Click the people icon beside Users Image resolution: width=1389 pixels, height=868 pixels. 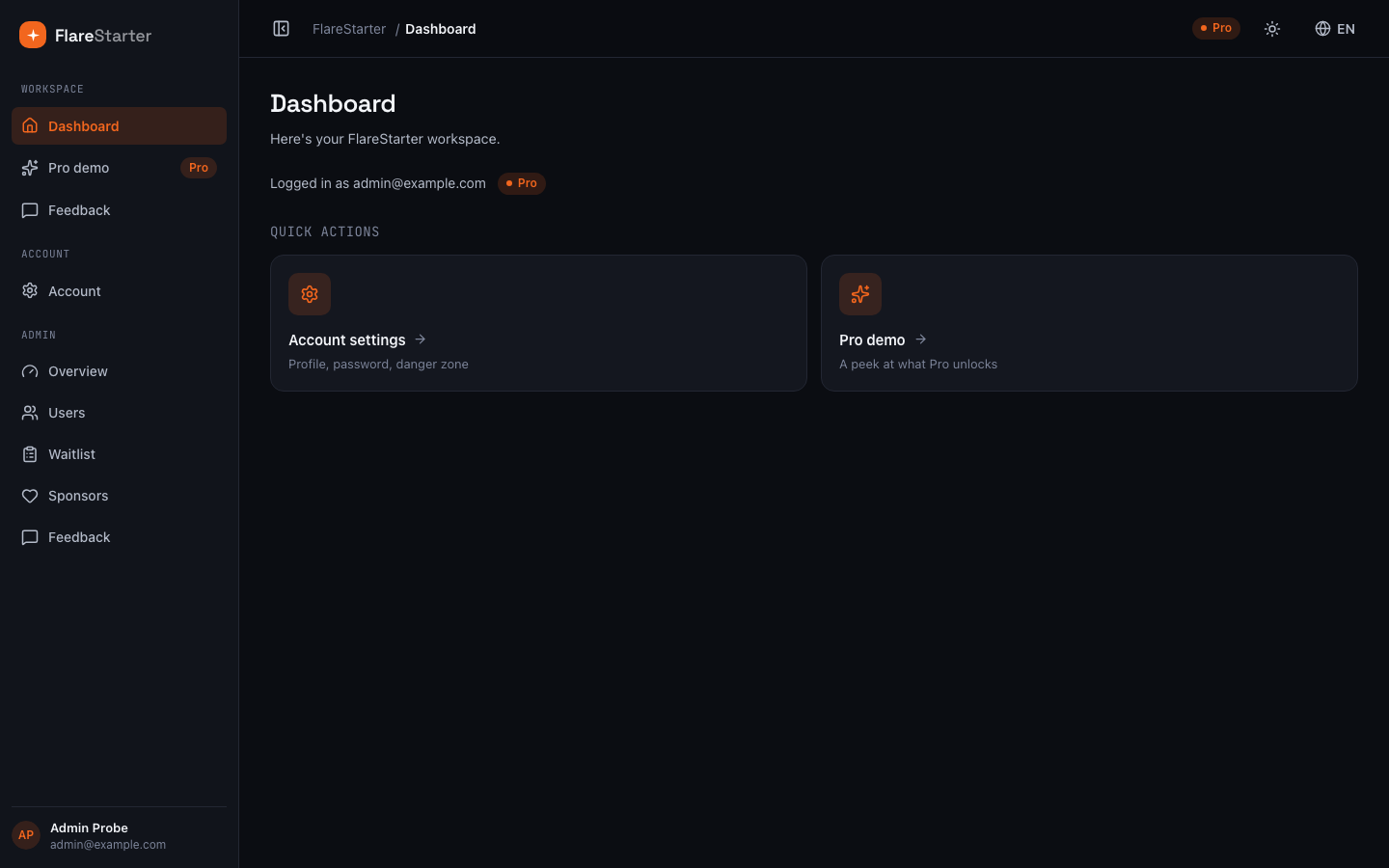30,413
